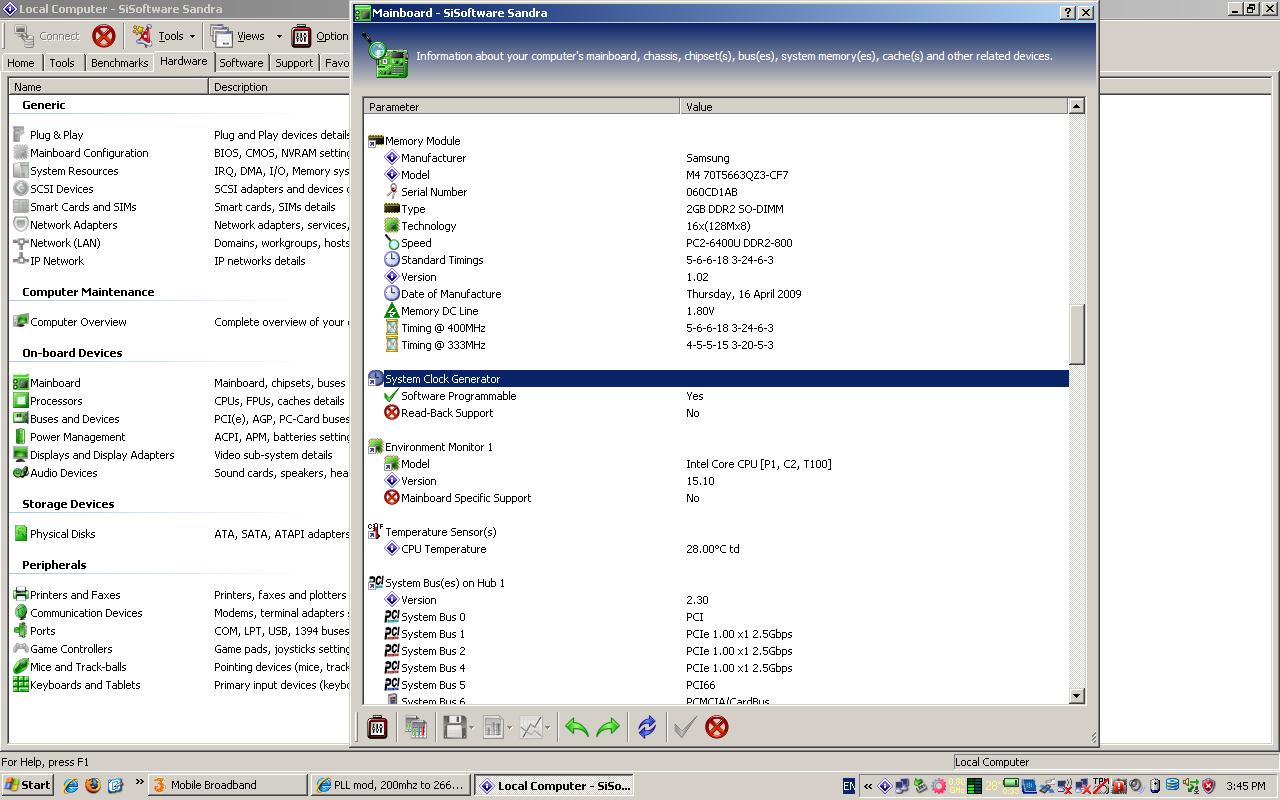Image resolution: width=1280 pixels, height=800 pixels.
Task: Click the red cancel icon in Mainboard toolbar
Action: (716, 727)
